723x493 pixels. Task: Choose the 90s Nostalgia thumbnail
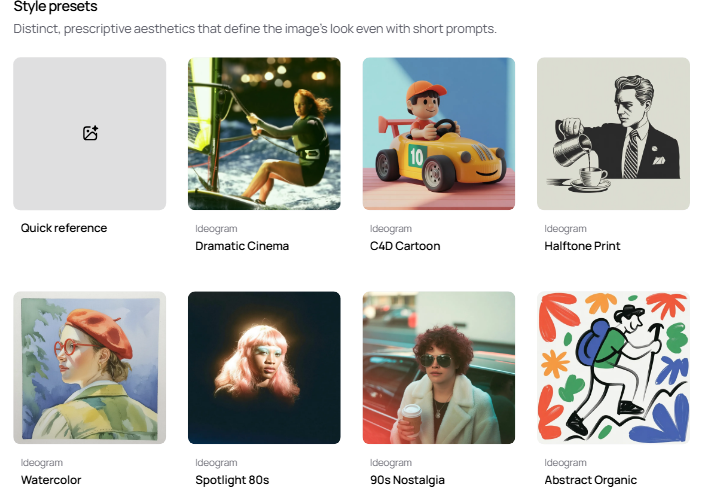pyautogui.click(x=439, y=368)
